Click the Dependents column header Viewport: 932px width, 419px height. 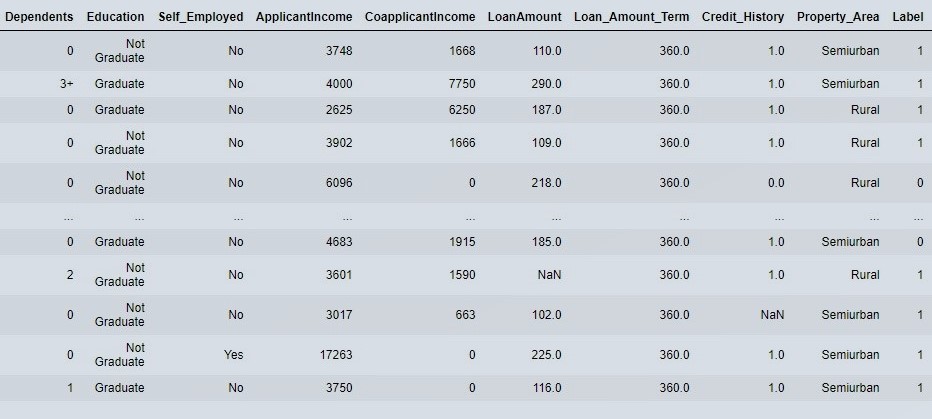tap(39, 17)
